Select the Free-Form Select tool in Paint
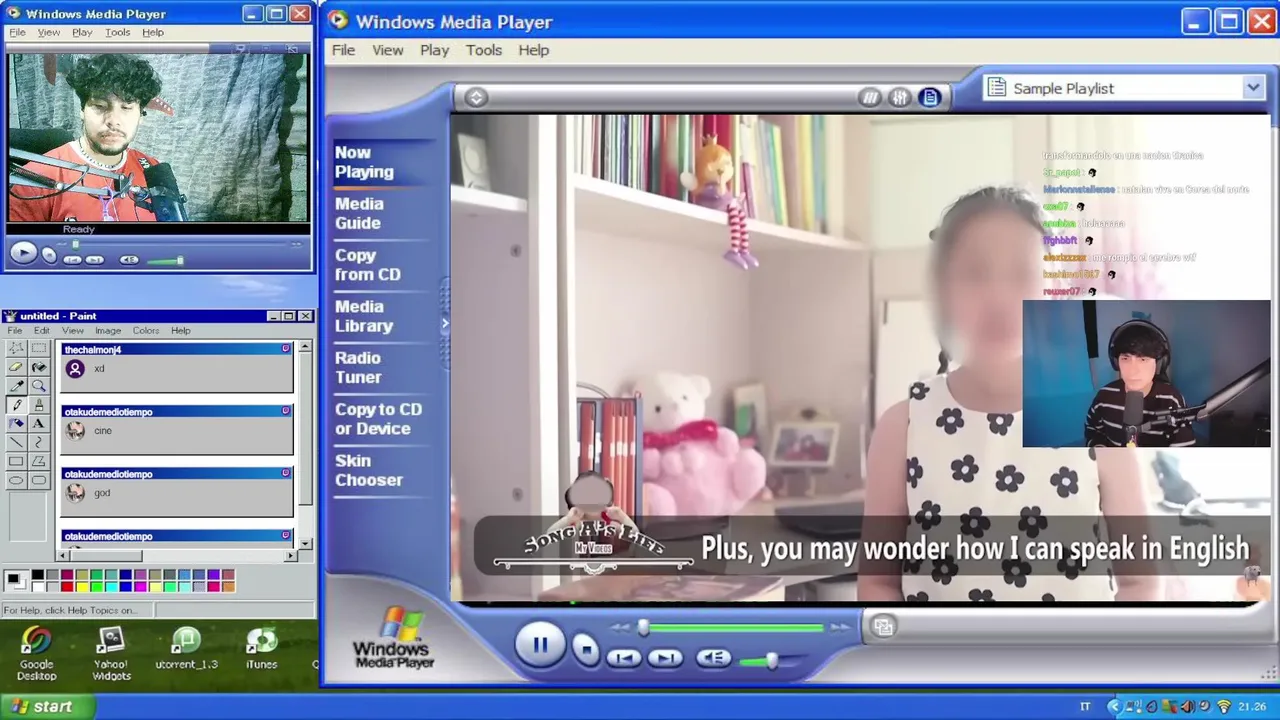The height and width of the screenshot is (720, 1280). click(16, 349)
